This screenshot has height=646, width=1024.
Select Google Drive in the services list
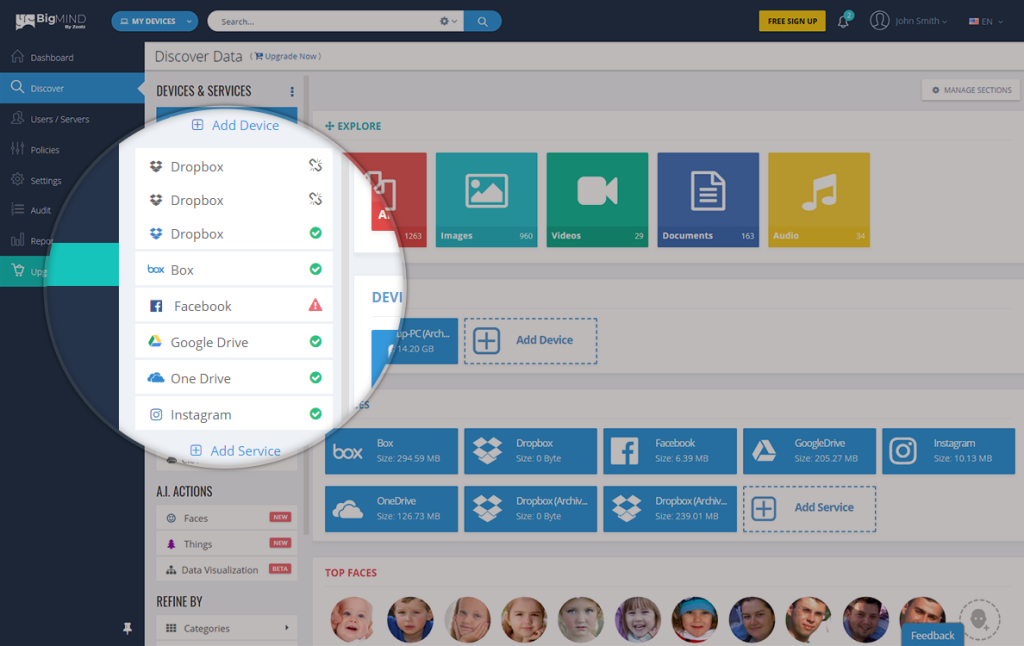coord(234,342)
